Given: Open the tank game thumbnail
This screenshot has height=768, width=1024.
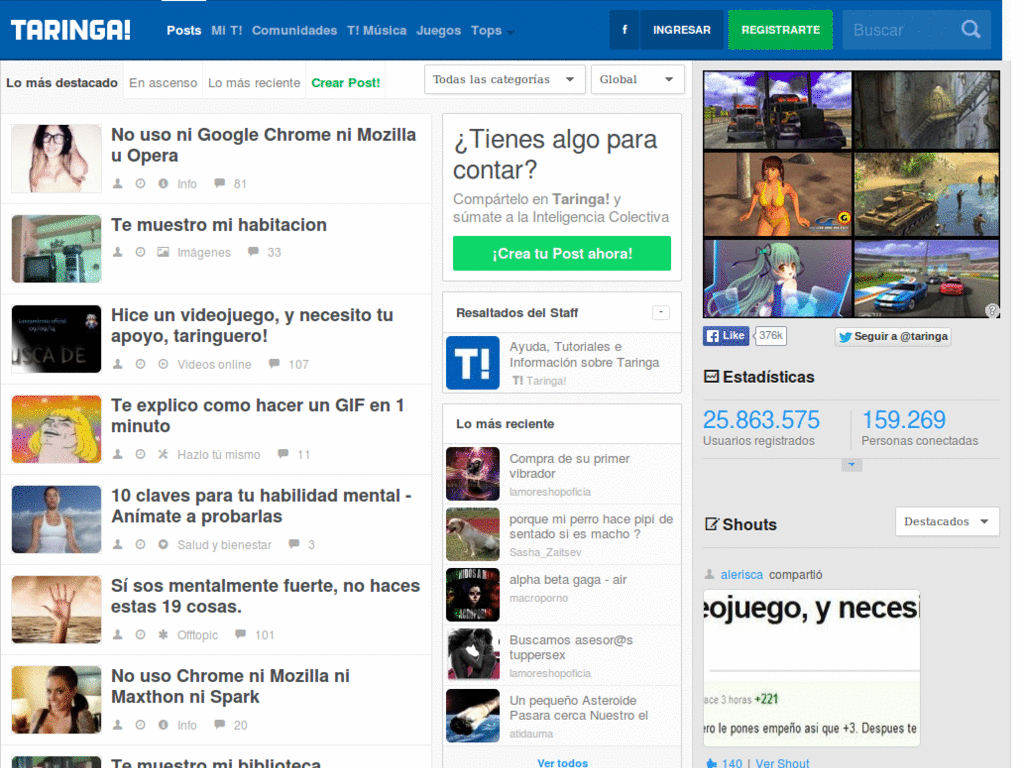Looking at the screenshot, I should pyautogui.click(x=927, y=195).
